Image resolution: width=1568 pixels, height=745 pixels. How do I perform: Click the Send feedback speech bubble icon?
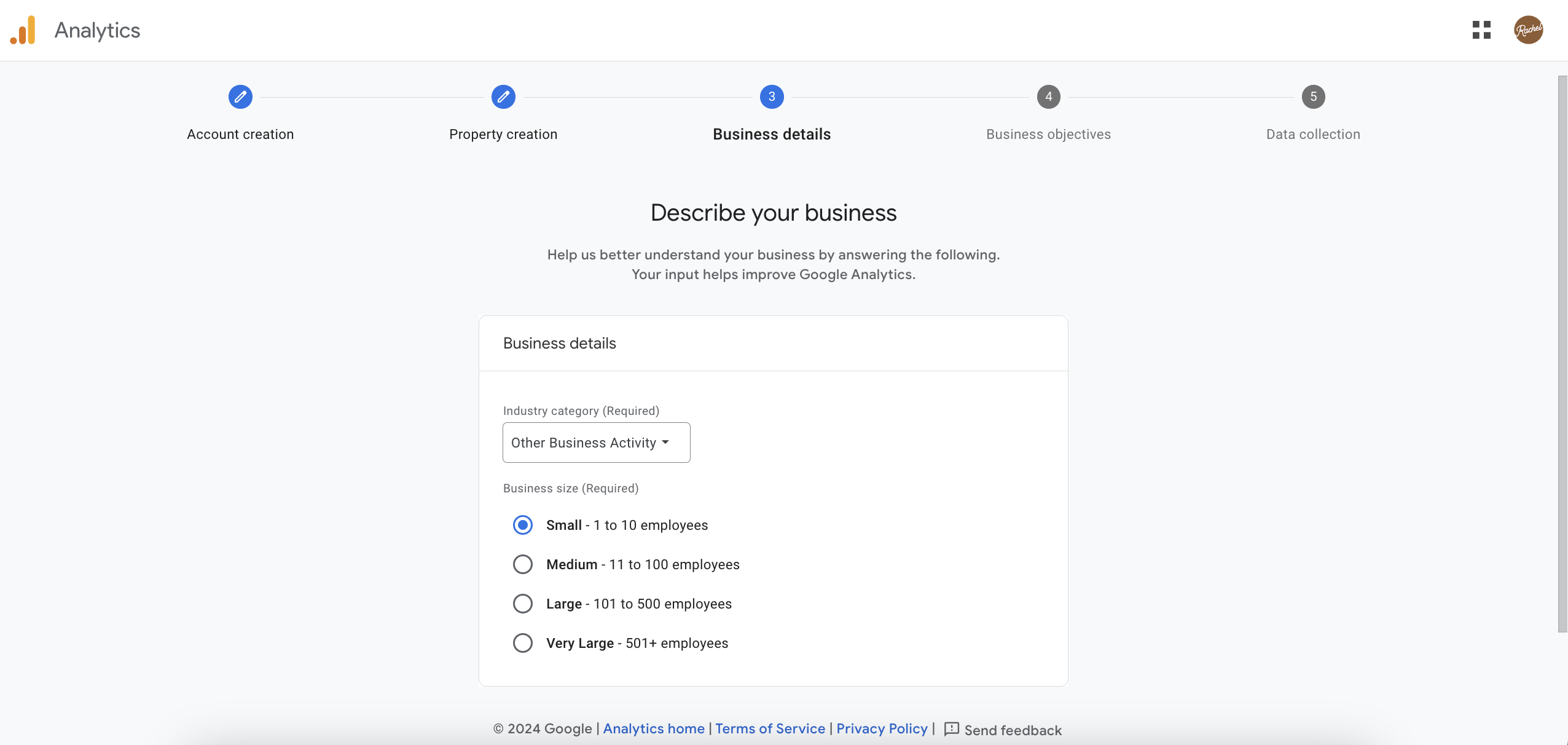(x=951, y=729)
